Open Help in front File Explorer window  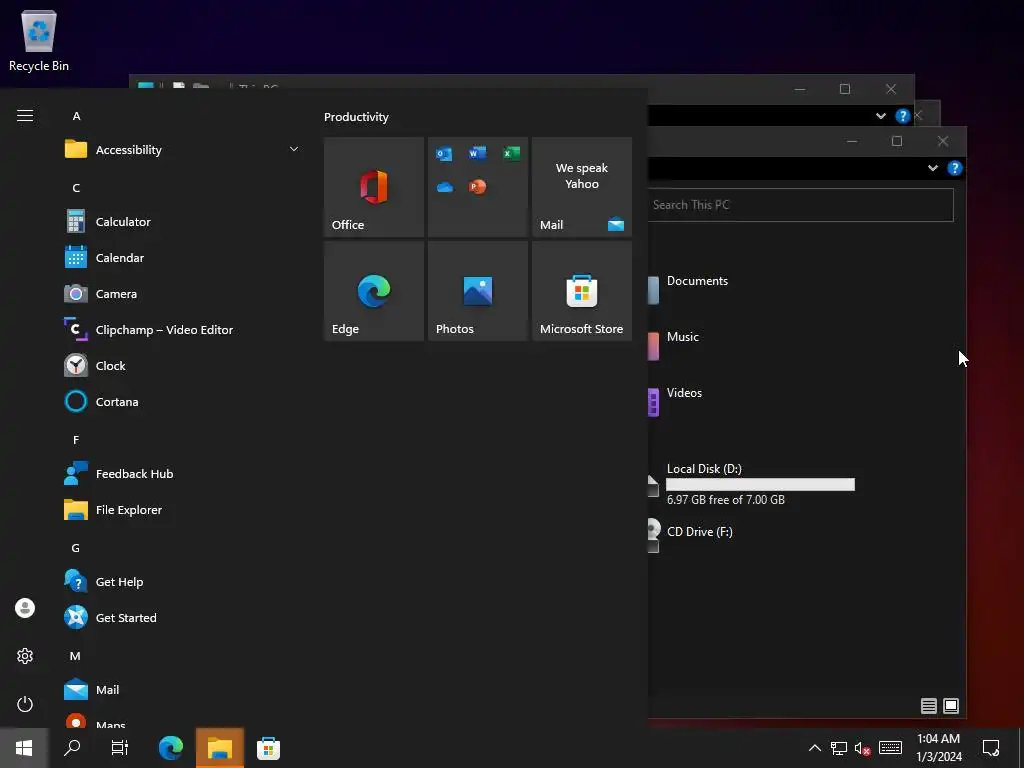[955, 168]
